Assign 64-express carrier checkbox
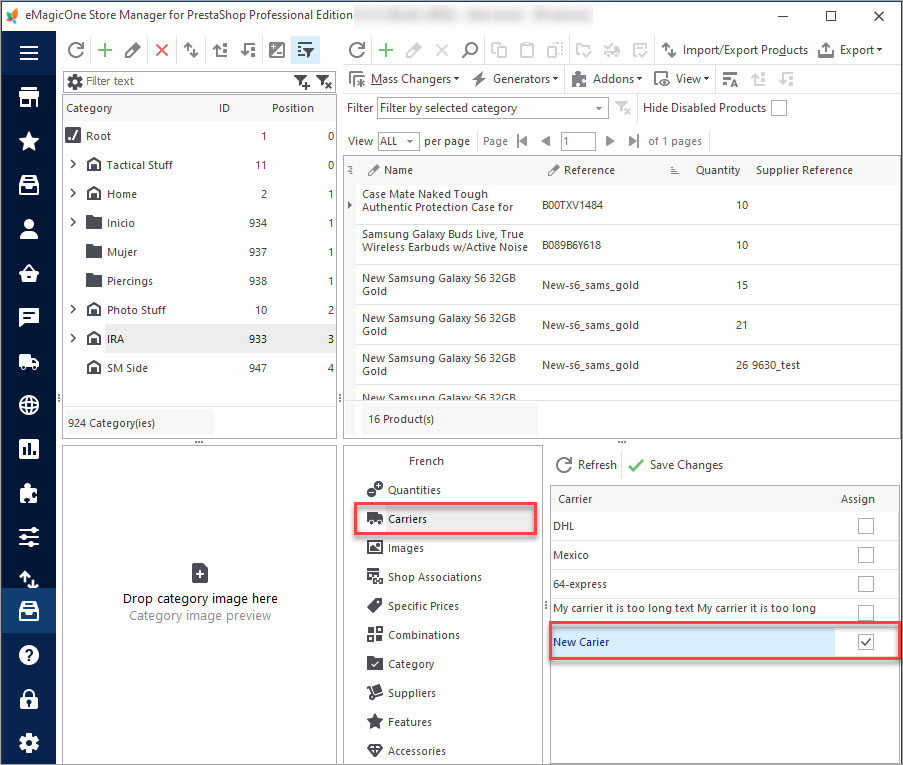 [866, 584]
